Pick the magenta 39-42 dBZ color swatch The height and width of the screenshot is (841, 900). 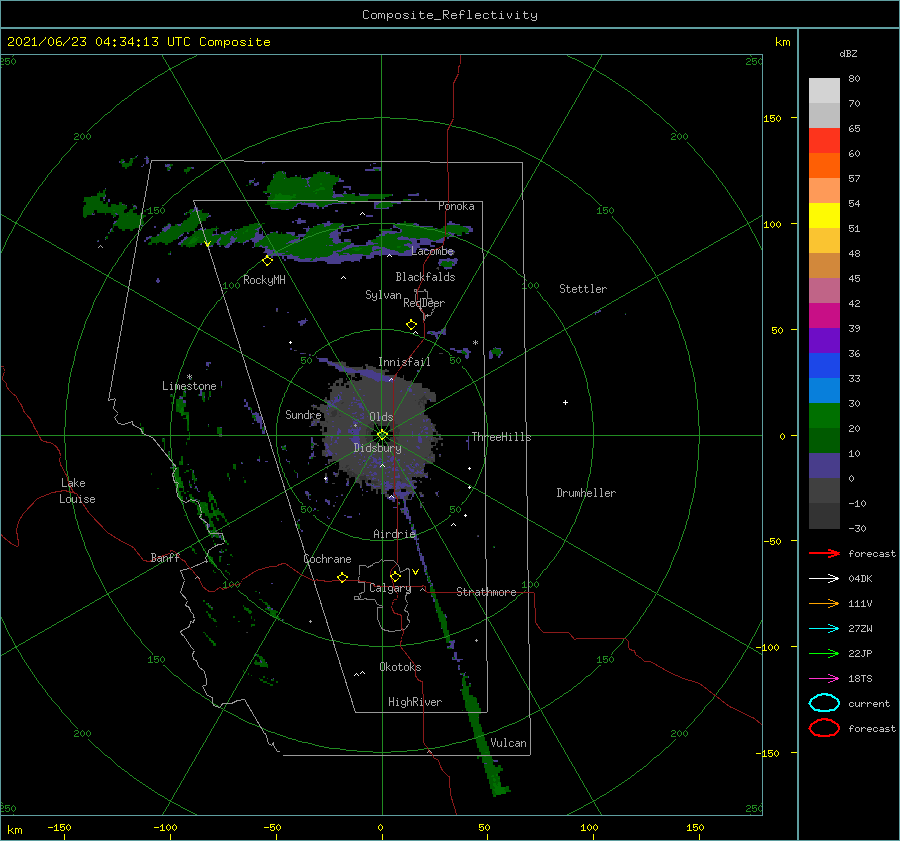(824, 316)
